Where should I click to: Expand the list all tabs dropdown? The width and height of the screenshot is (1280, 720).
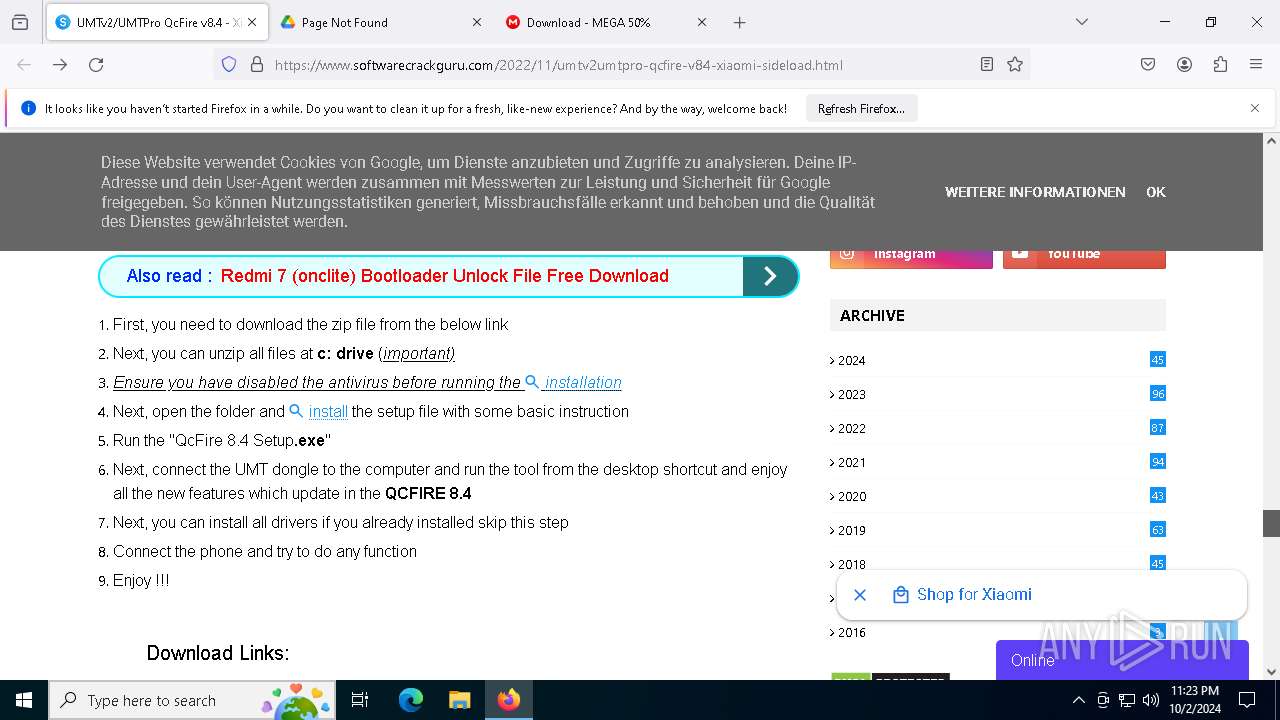(1082, 22)
